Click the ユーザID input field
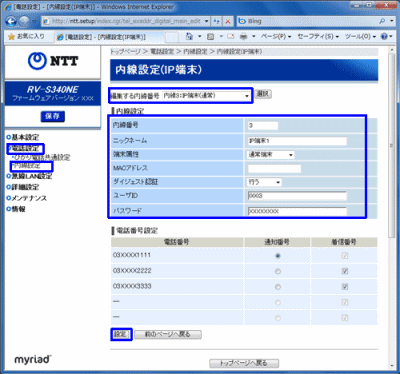400x374 pixels. tap(297, 196)
